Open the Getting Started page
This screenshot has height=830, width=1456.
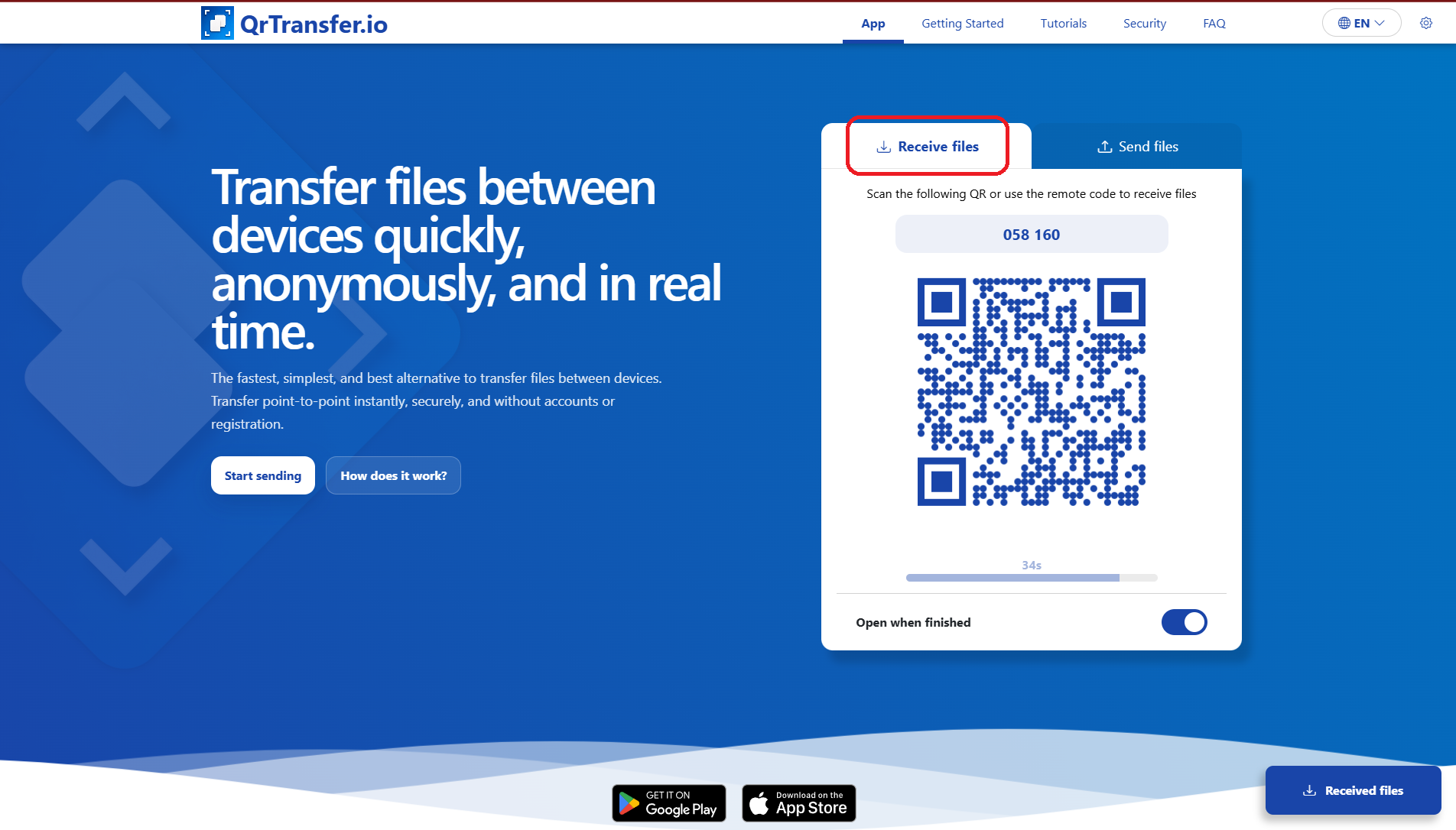[x=962, y=24]
